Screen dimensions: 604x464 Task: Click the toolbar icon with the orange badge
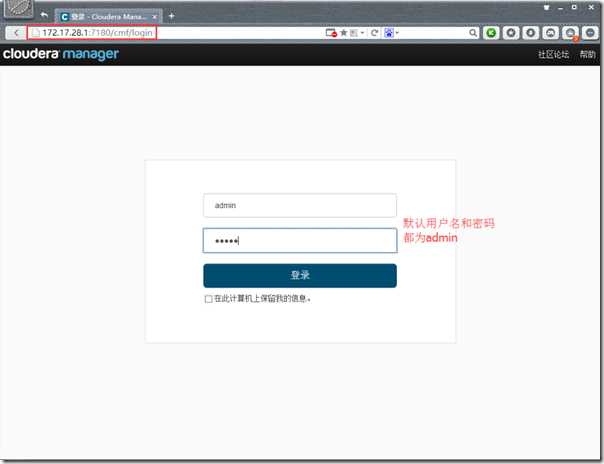[570, 33]
